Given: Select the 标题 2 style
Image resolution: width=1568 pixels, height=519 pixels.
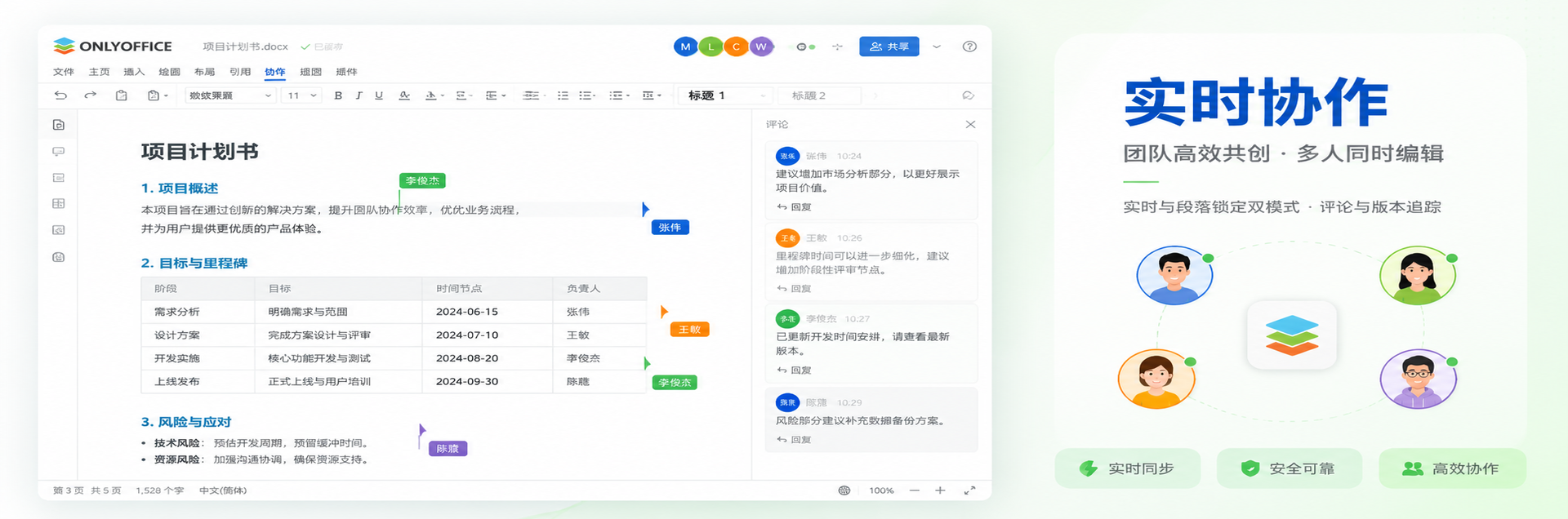Looking at the screenshot, I should click(820, 95).
